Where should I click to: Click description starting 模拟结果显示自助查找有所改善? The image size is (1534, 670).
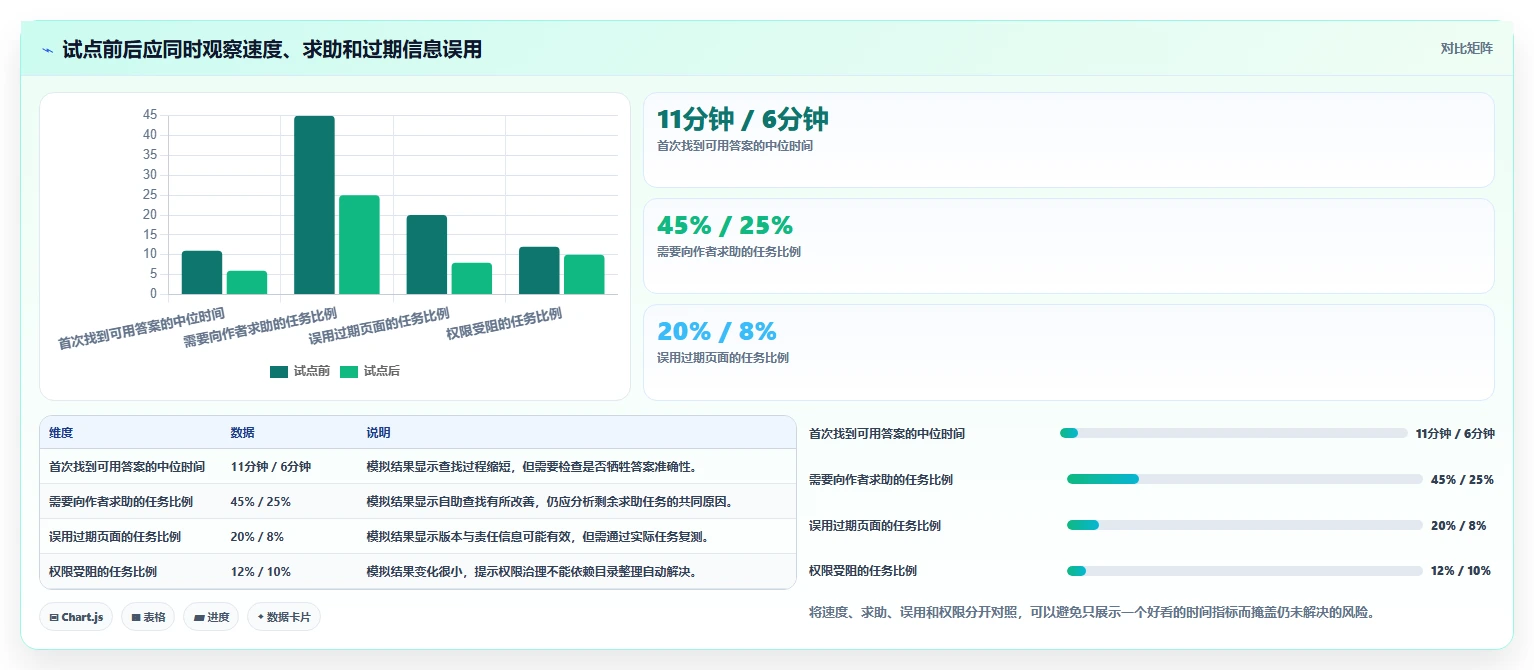point(550,501)
